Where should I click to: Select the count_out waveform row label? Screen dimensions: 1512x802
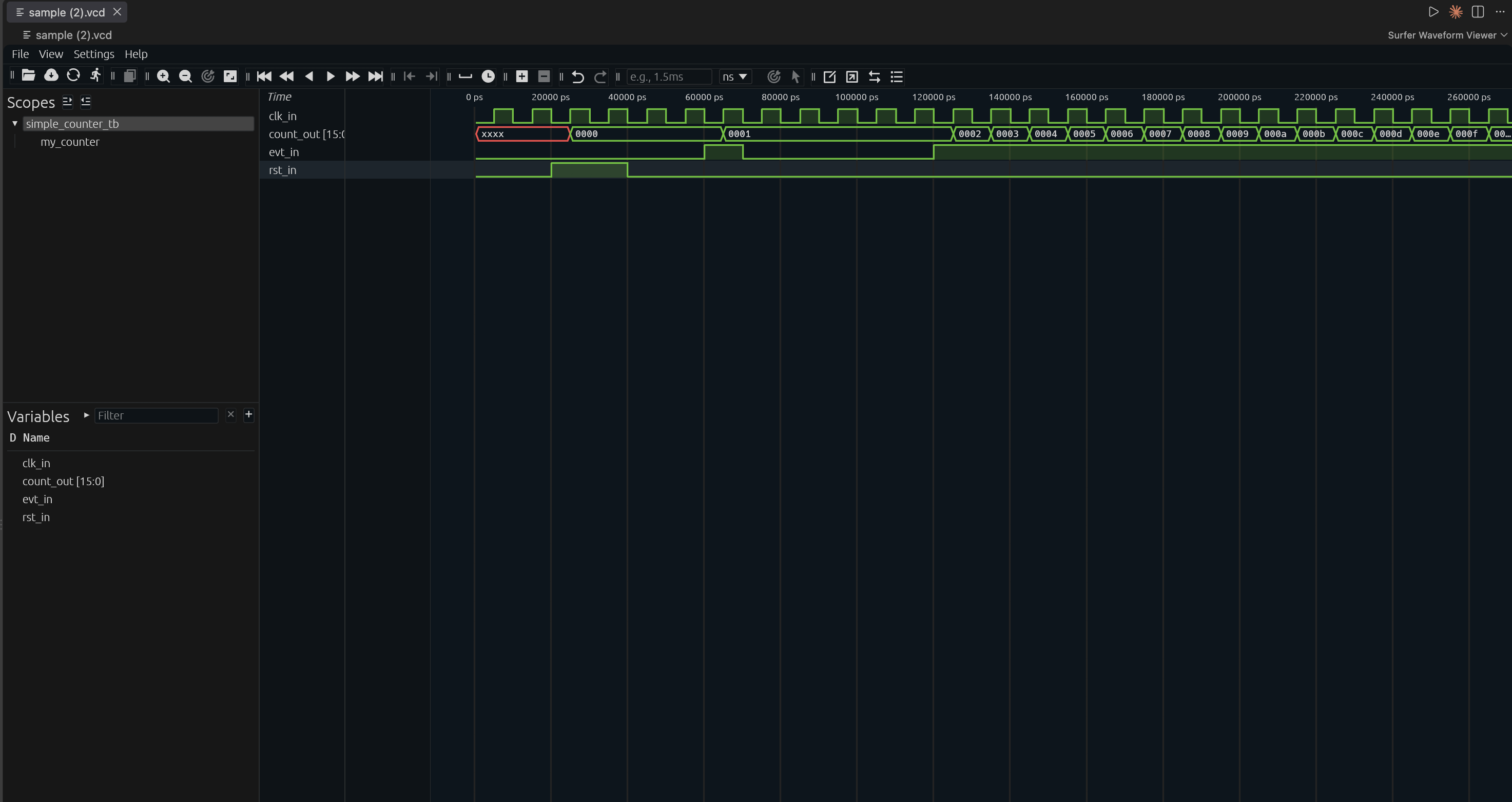pyautogui.click(x=306, y=135)
